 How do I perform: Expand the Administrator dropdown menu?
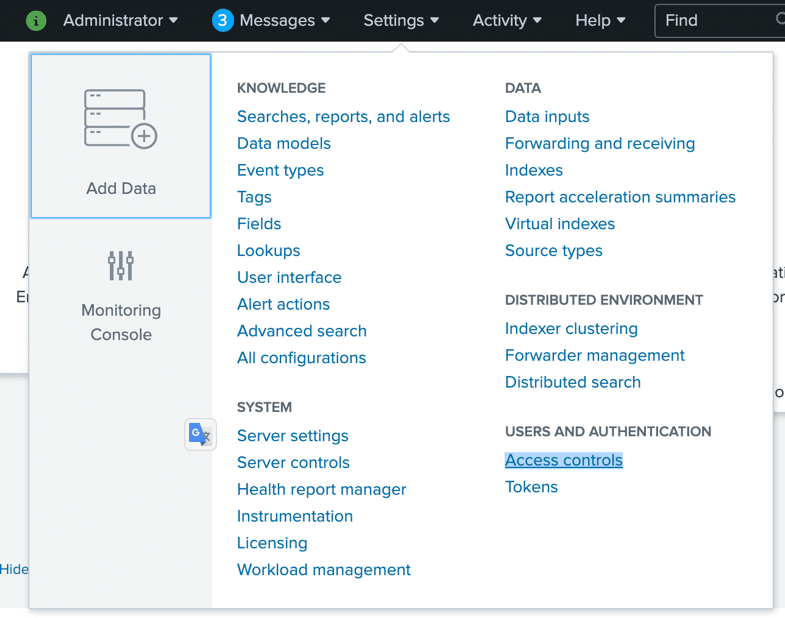(120, 21)
